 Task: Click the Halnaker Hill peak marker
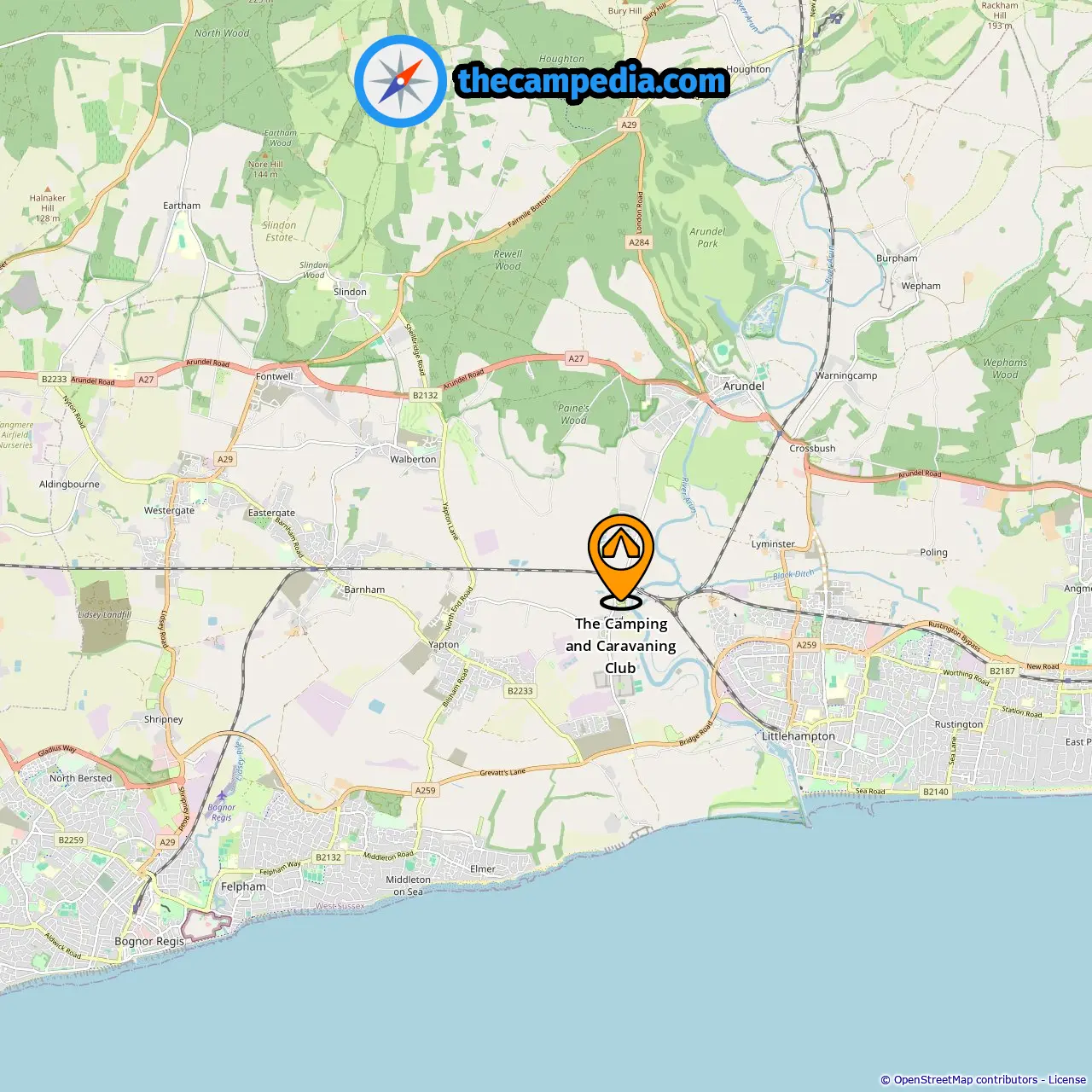[x=48, y=189]
